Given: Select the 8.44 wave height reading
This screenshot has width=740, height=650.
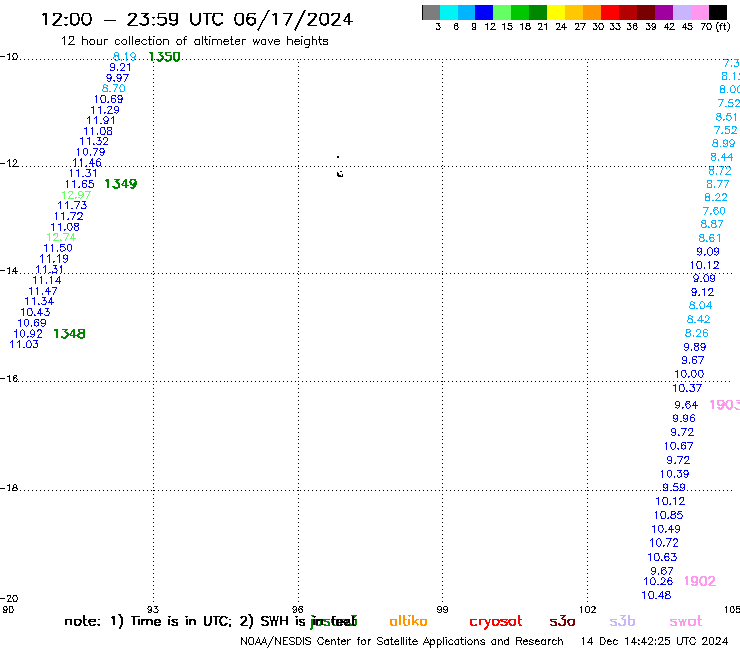Looking at the screenshot, I should (722, 157).
